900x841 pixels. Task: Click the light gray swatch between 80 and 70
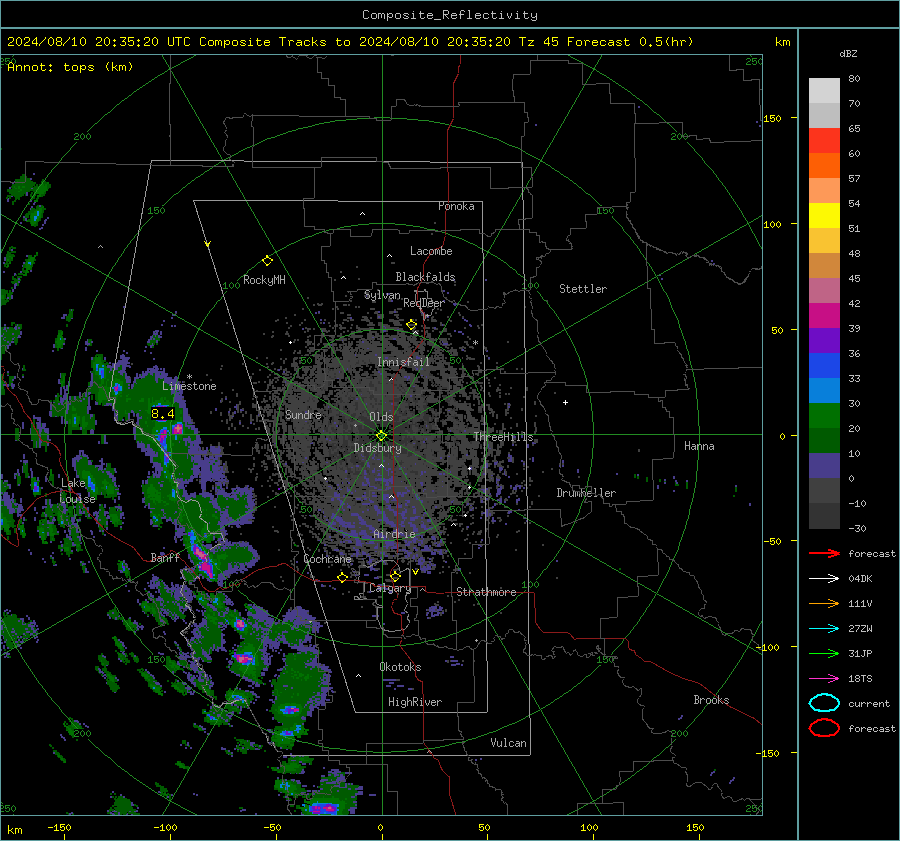824,91
